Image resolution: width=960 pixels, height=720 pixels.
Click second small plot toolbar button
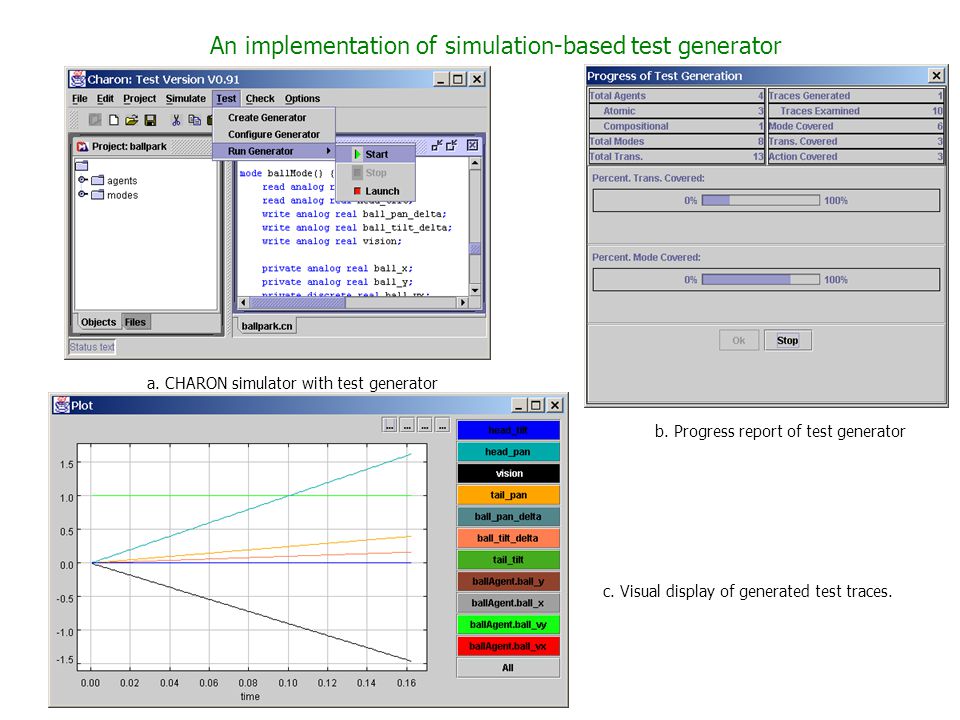point(407,425)
